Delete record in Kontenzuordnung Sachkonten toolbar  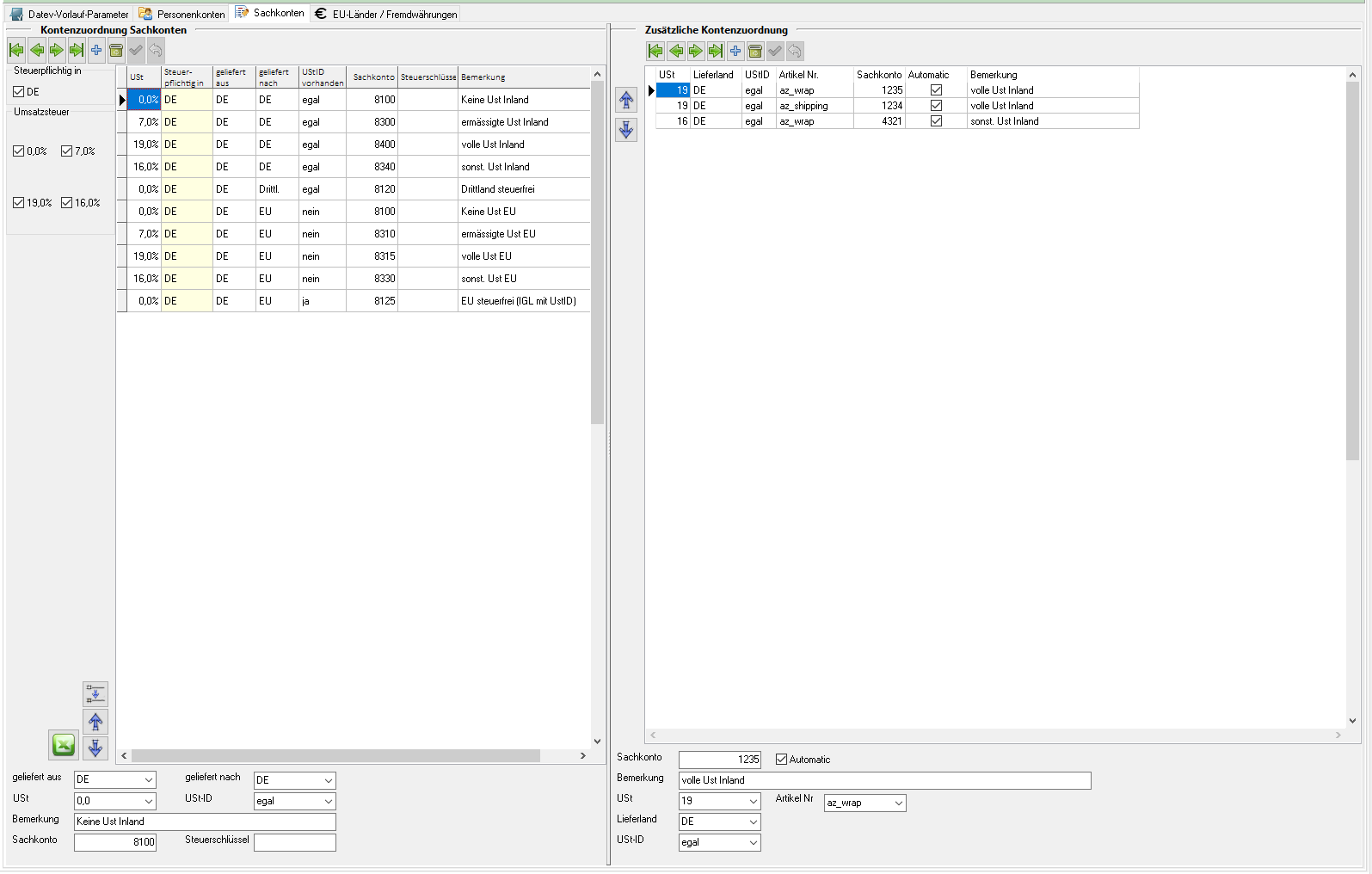pyautogui.click(x=116, y=51)
